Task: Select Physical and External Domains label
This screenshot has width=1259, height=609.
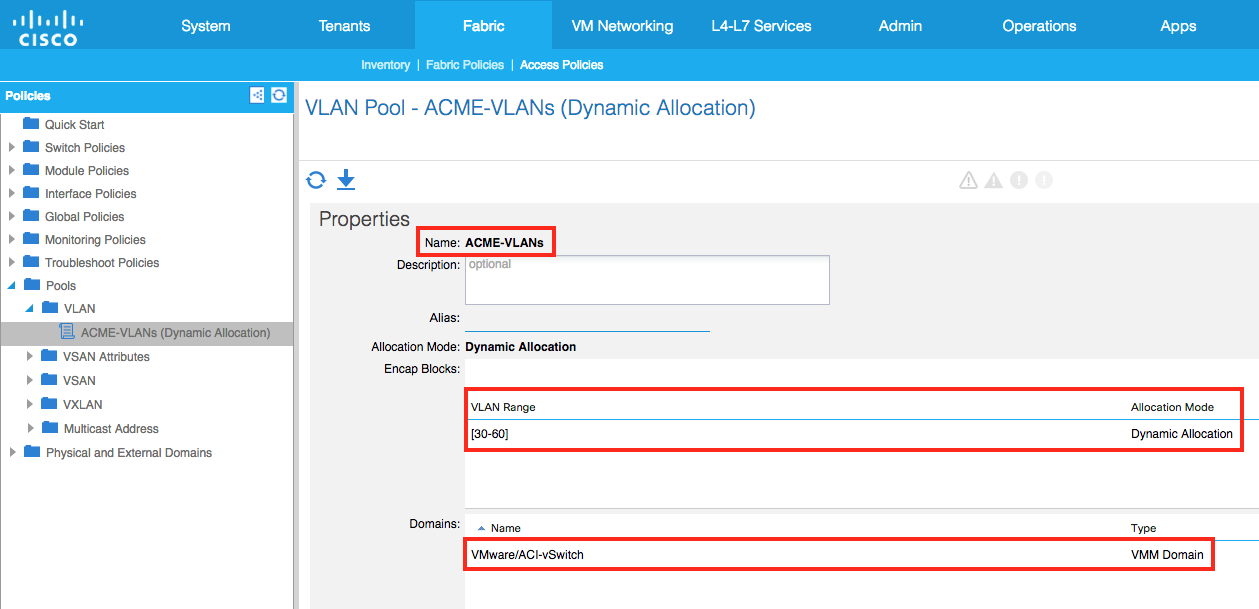Action: (x=129, y=452)
